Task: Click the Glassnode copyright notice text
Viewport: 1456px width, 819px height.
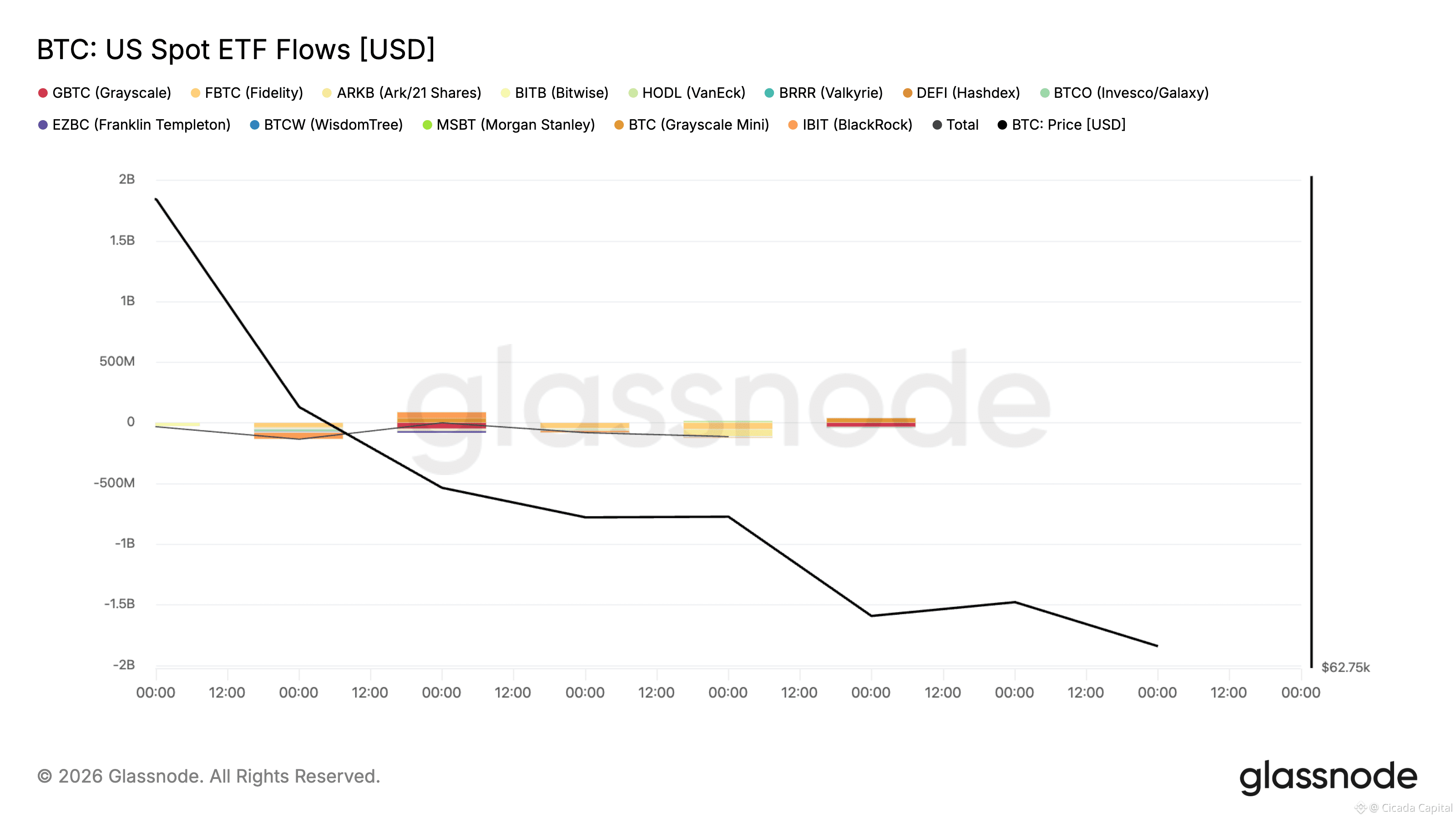Action: [x=208, y=777]
